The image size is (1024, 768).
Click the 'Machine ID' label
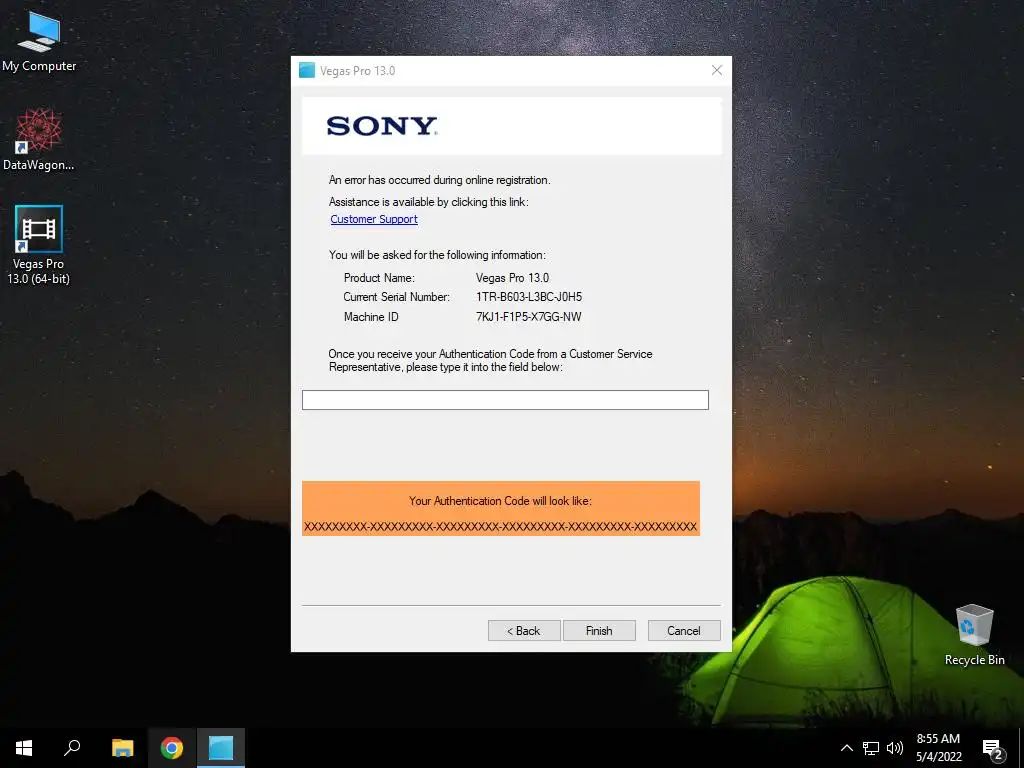pyautogui.click(x=371, y=317)
